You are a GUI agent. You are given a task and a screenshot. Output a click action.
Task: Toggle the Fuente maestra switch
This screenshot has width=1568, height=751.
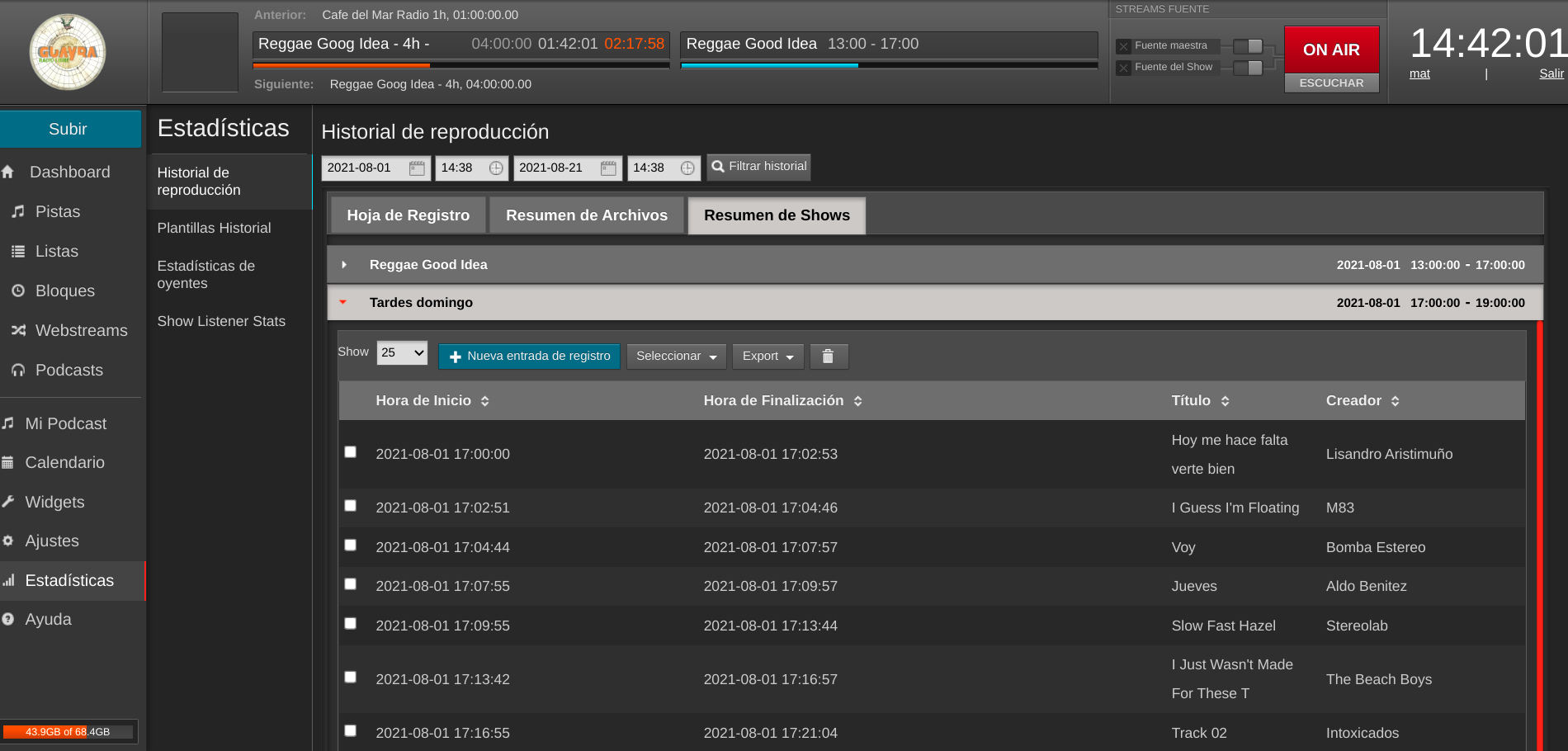coord(1248,46)
